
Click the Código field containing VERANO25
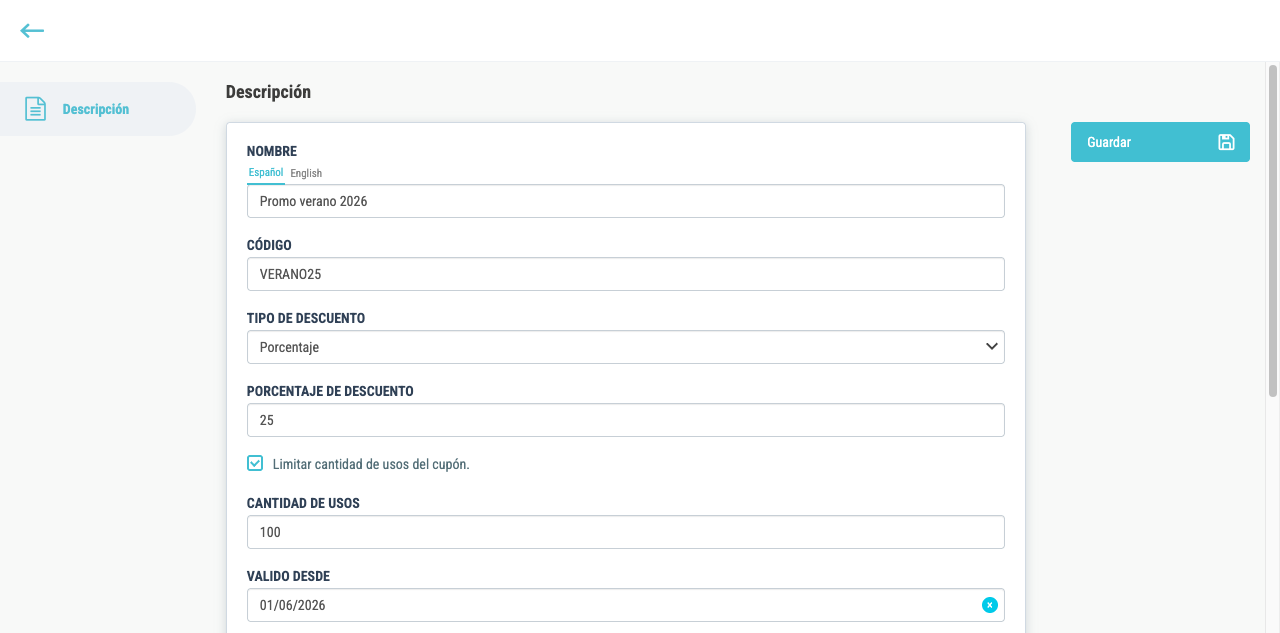626,274
